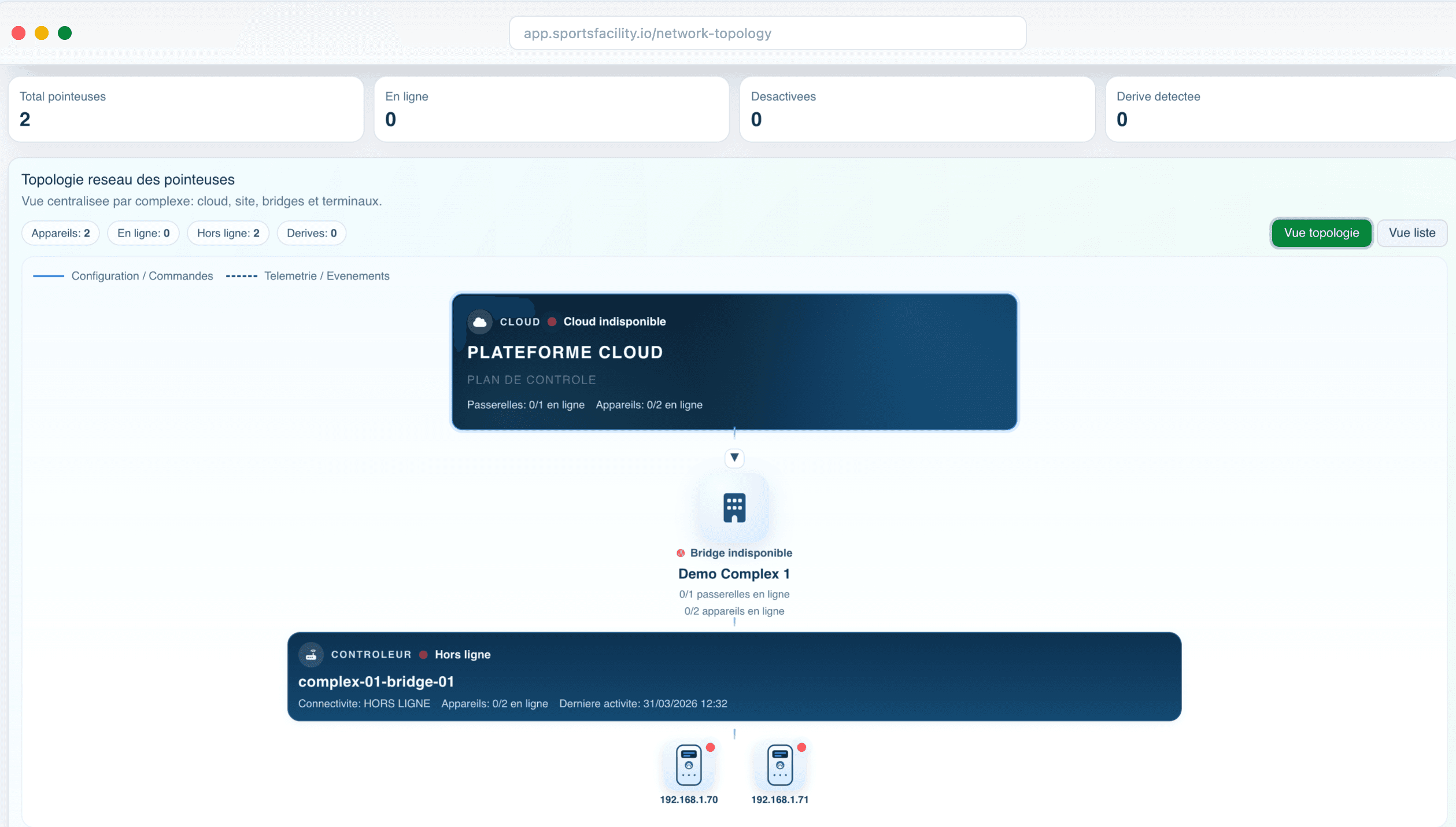
Task: Click the Derives: 0 chip
Action: [311, 233]
